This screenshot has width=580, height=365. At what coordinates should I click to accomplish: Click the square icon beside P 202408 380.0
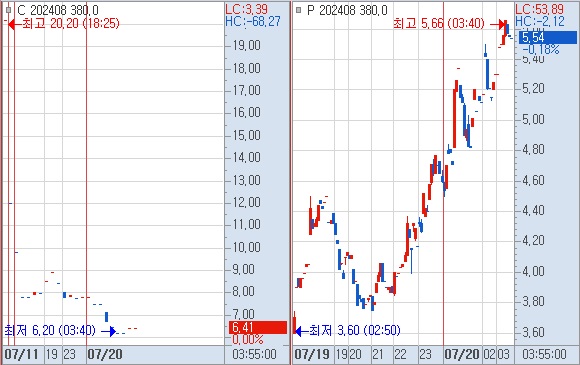(299, 10)
